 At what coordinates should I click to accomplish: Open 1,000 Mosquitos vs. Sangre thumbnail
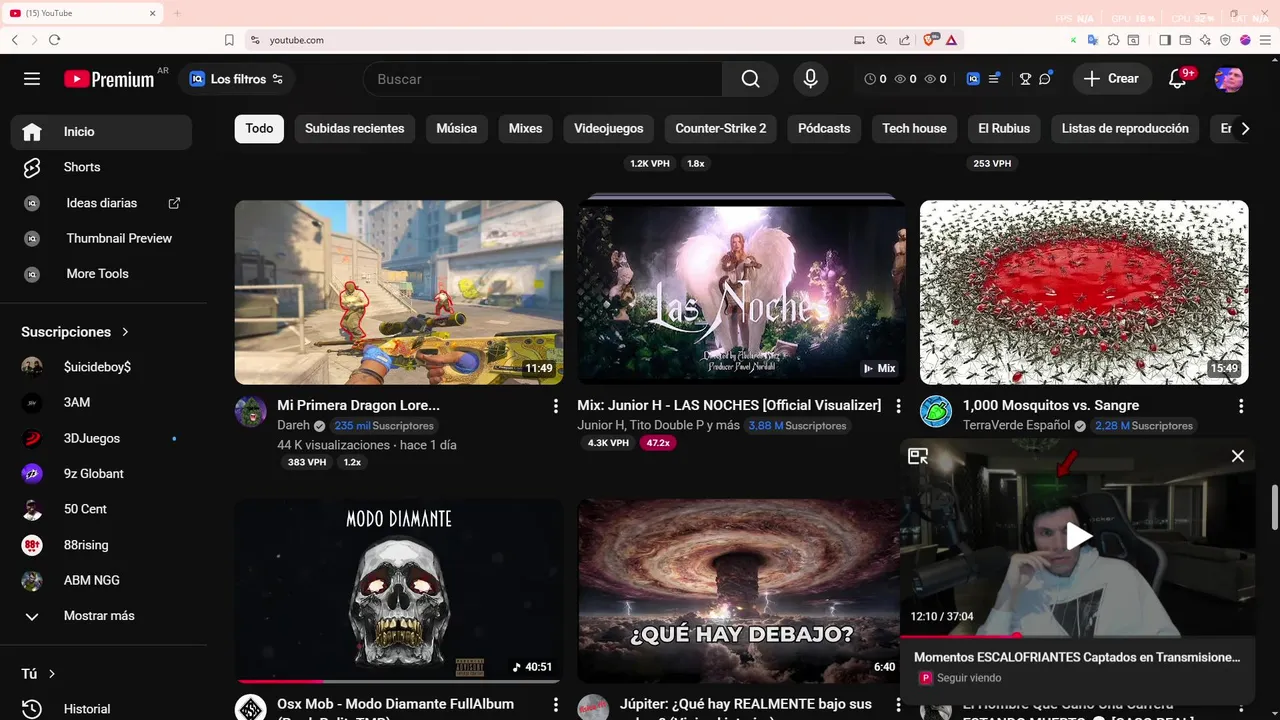1084,292
